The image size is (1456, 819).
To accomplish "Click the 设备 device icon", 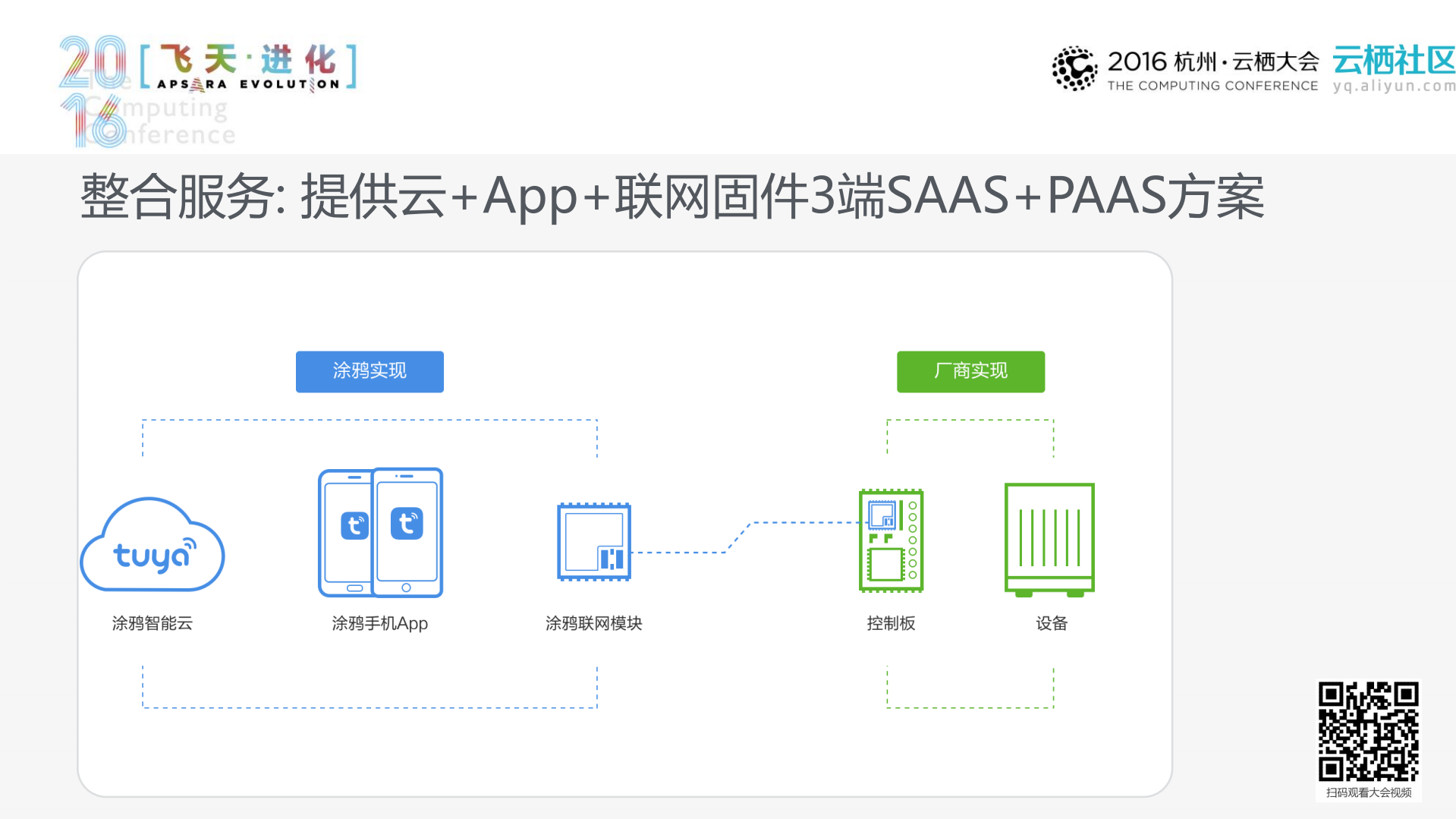I will click(1050, 539).
